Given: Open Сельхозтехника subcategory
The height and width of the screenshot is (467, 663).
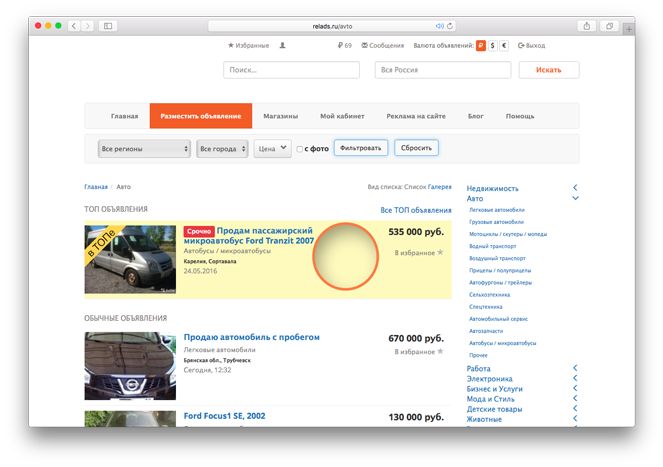Looking at the screenshot, I should click(x=489, y=295).
